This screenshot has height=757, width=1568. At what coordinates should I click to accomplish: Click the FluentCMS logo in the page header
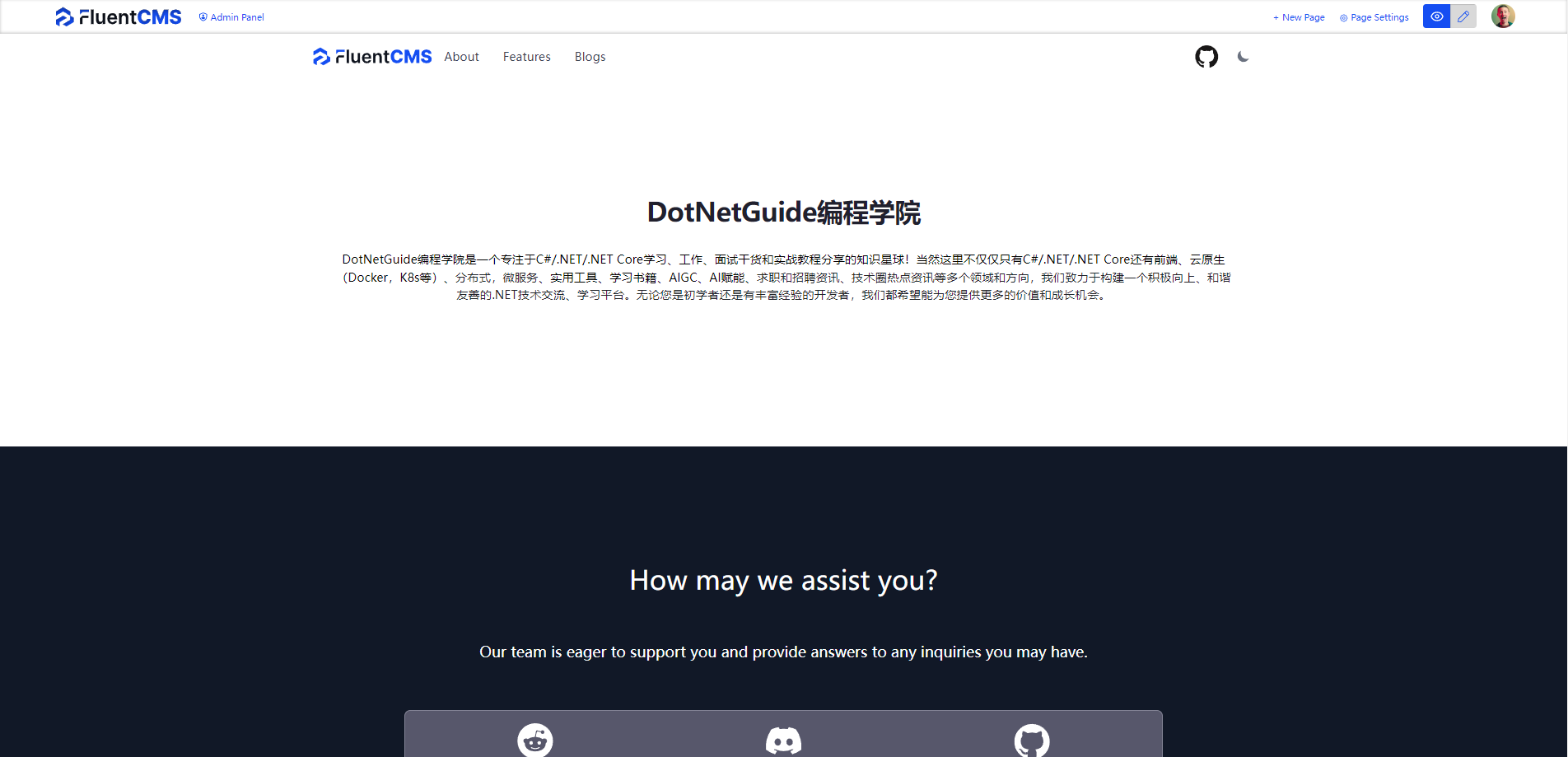tap(371, 56)
